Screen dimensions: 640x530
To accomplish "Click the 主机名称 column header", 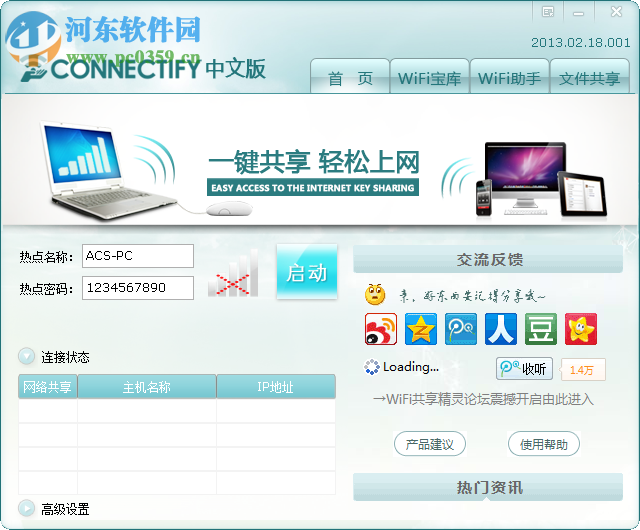I will 147,386.
